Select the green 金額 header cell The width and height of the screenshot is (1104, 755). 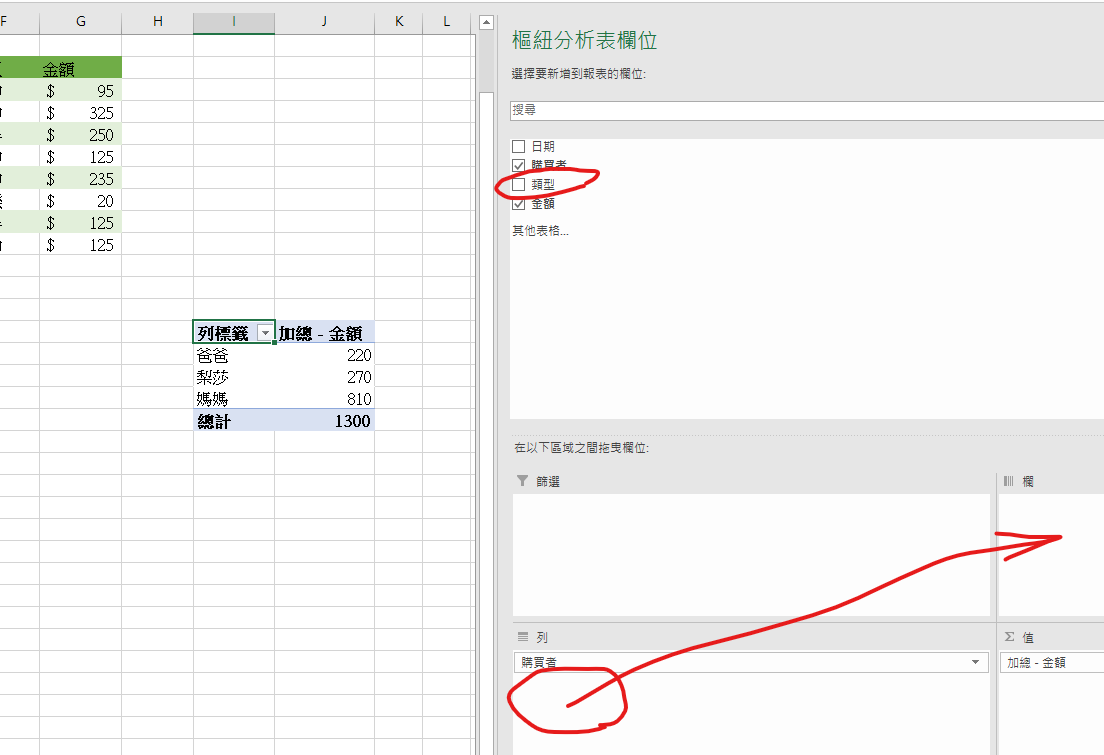(80, 68)
